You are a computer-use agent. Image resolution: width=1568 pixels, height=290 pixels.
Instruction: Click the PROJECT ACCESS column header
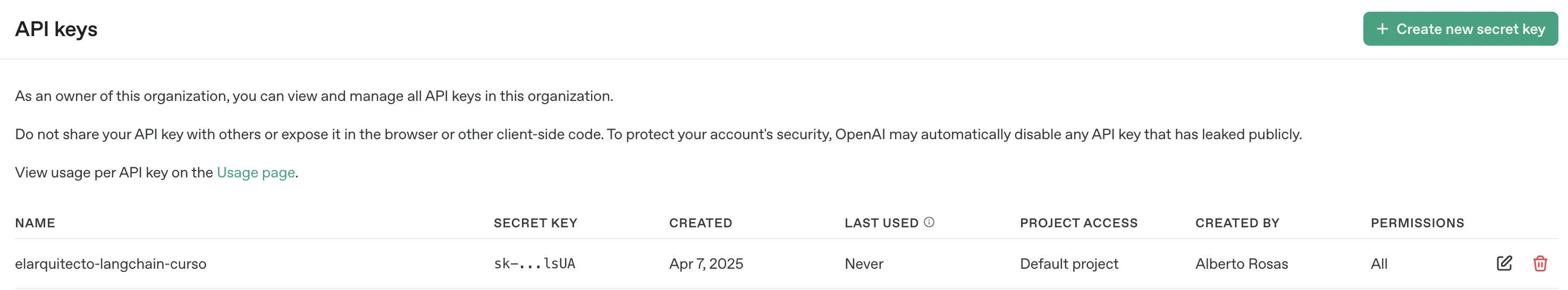[1078, 223]
